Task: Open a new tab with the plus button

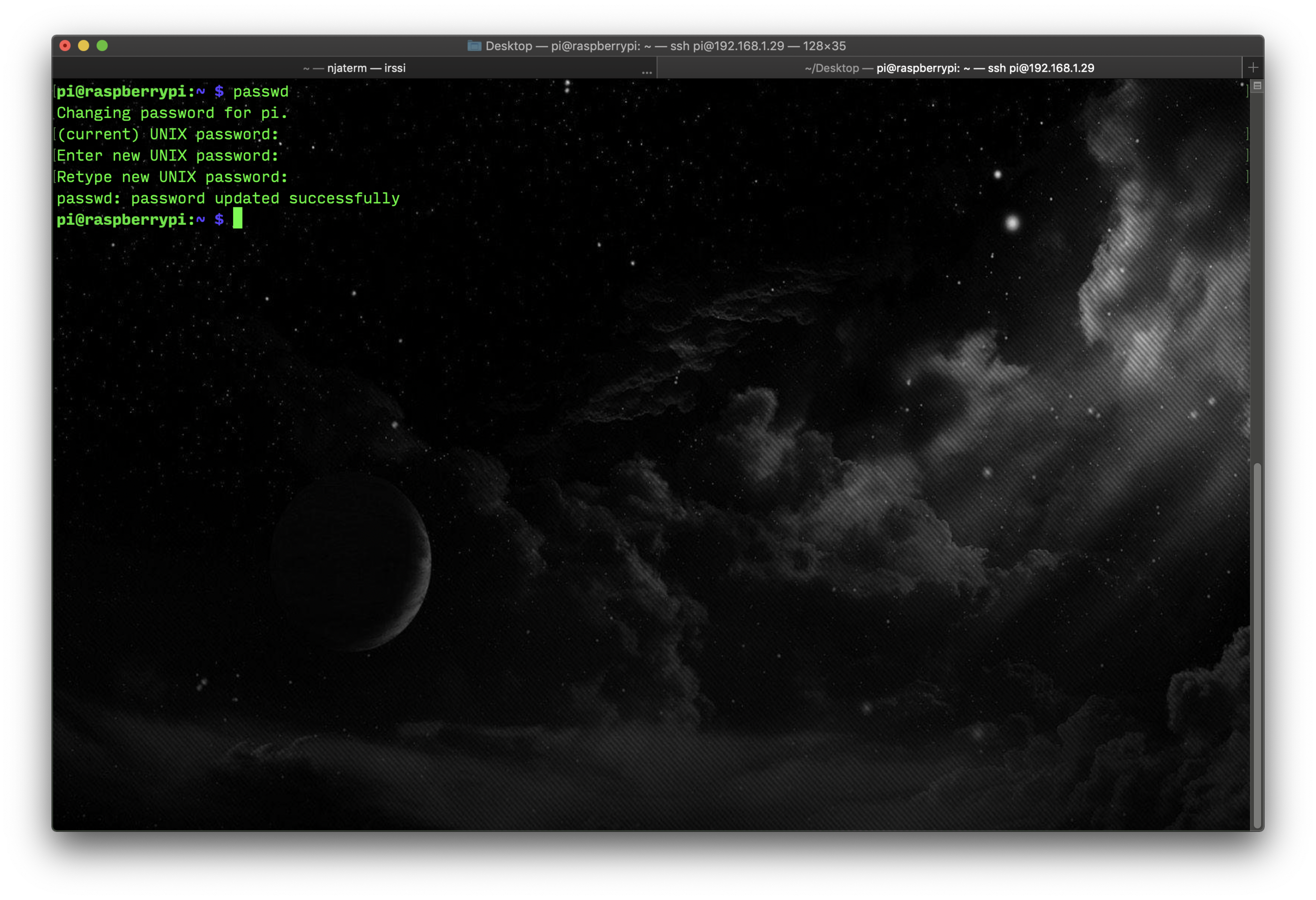Action: click(1253, 68)
